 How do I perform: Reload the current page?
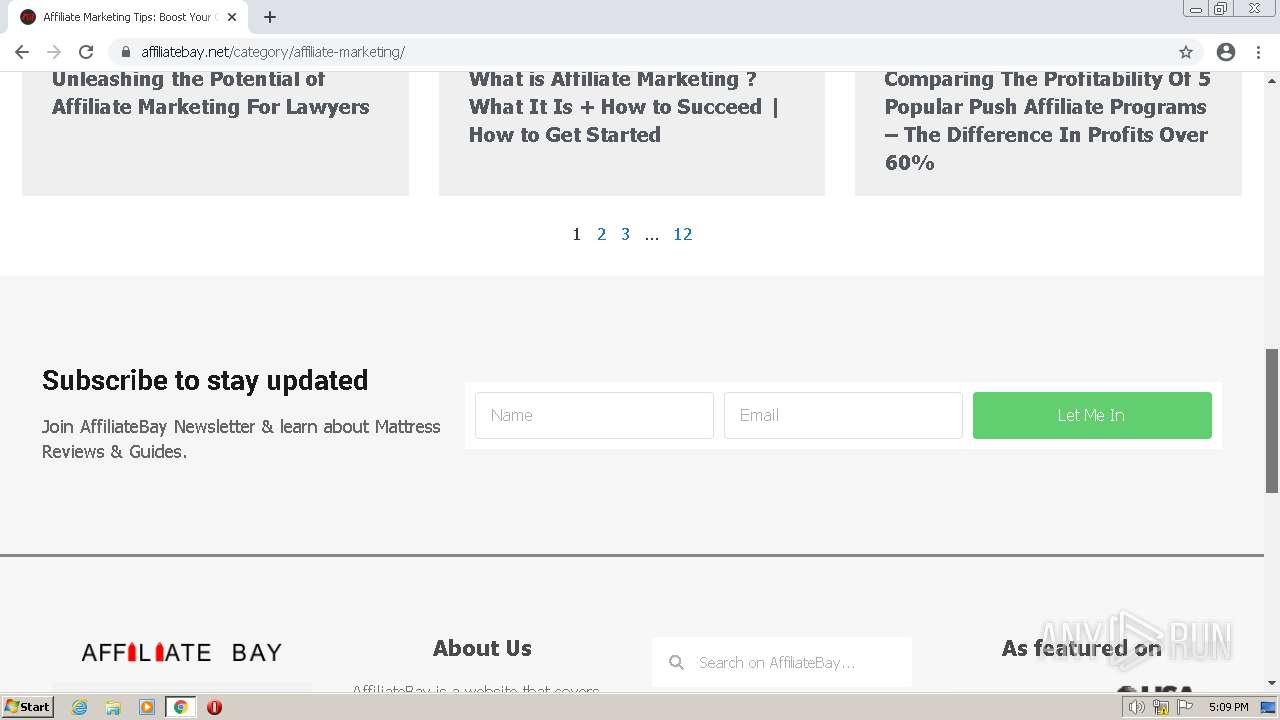tap(86, 52)
